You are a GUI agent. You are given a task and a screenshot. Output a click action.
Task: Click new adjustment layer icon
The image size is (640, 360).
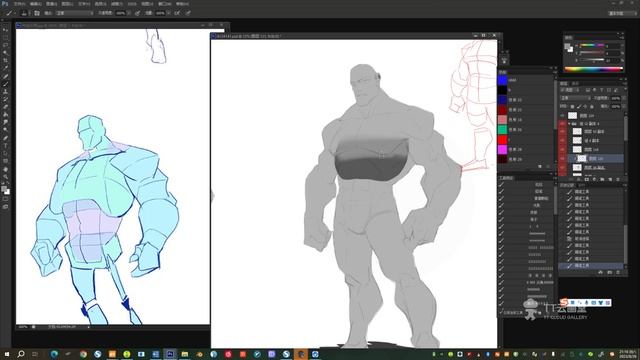pyautogui.click(x=595, y=180)
